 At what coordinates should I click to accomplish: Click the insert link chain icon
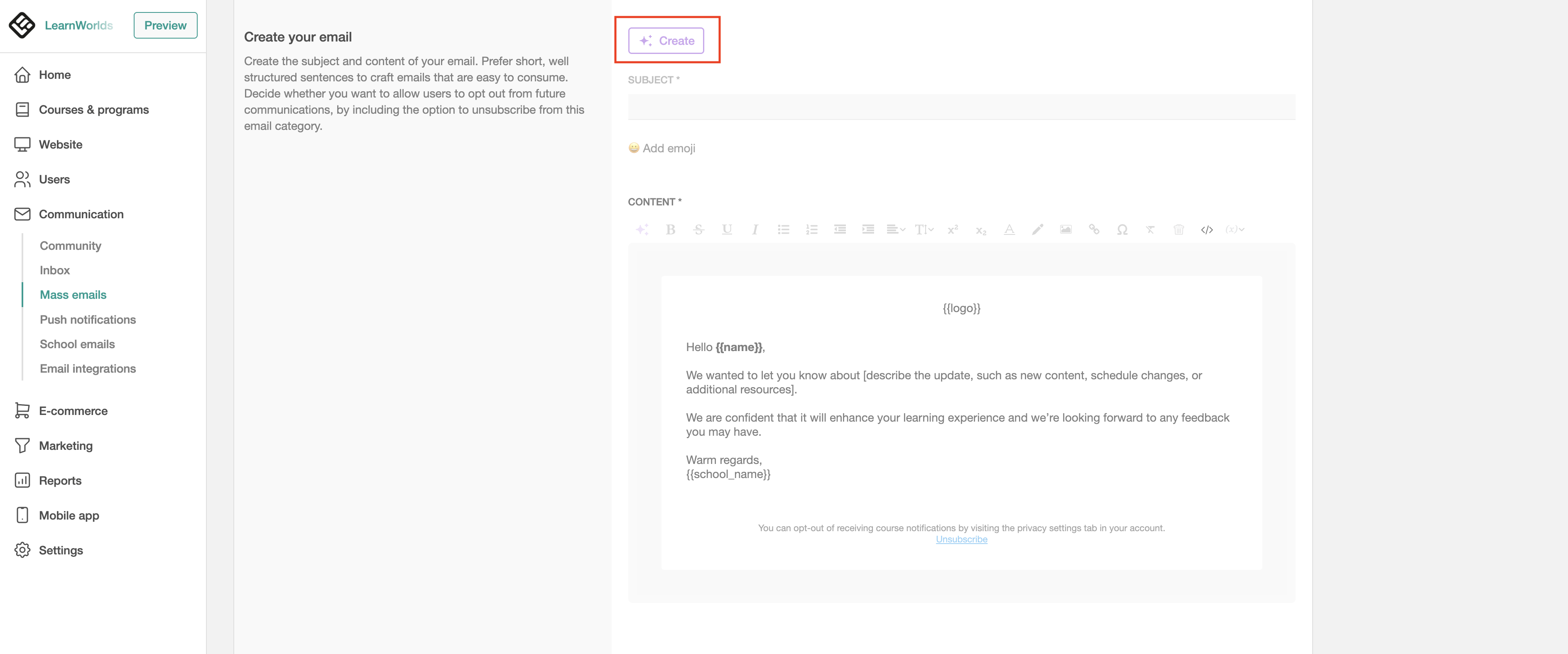coord(1094,229)
